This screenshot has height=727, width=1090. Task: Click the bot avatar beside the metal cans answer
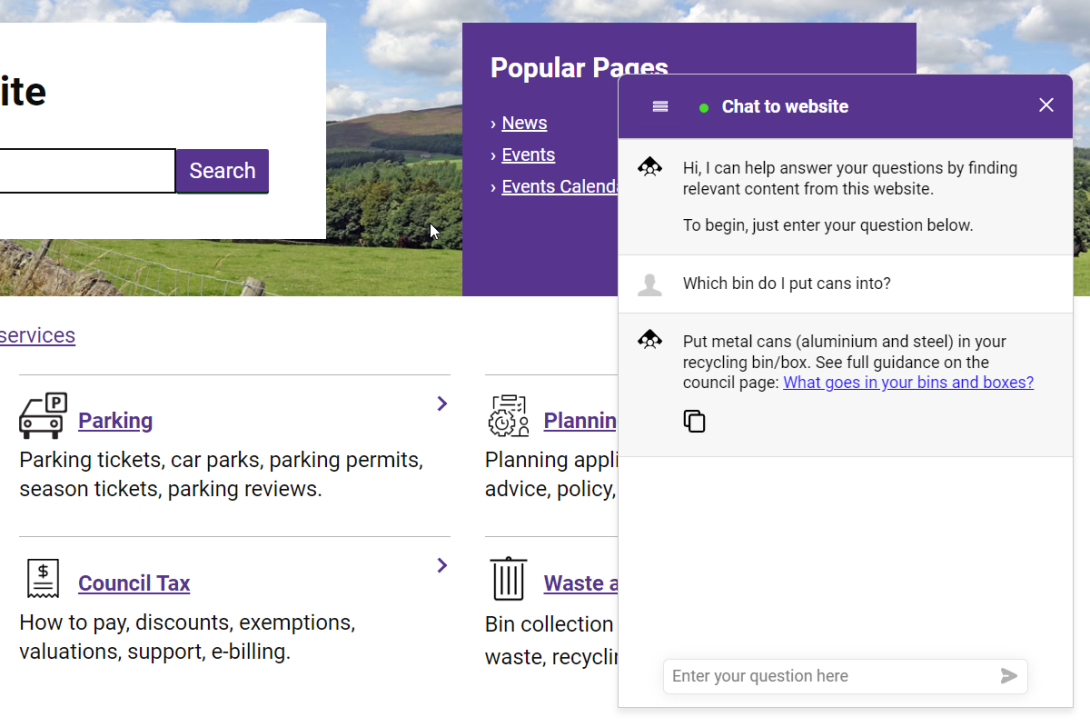tap(650, 340)
